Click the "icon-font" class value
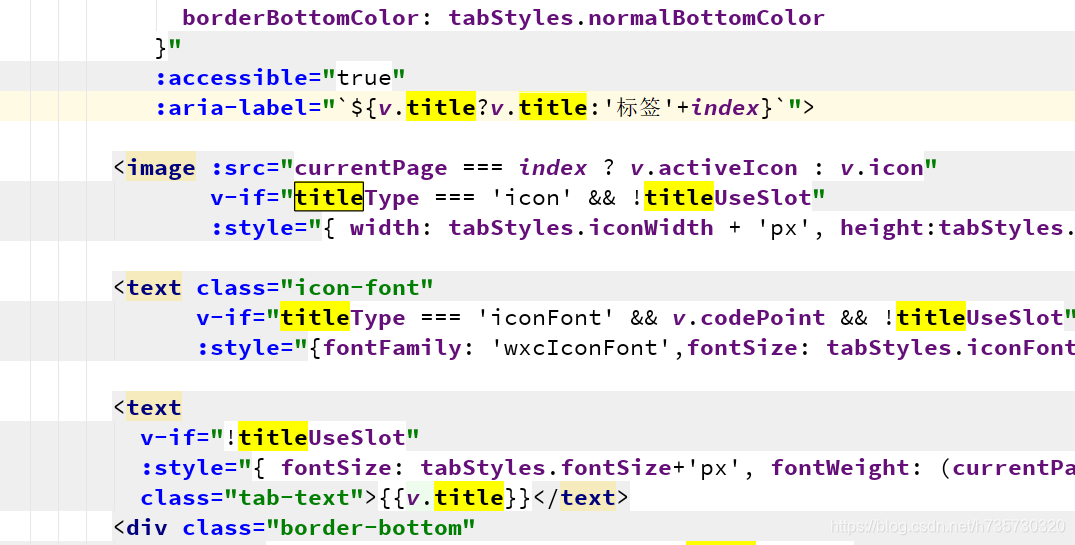 (x=357, y=288)
